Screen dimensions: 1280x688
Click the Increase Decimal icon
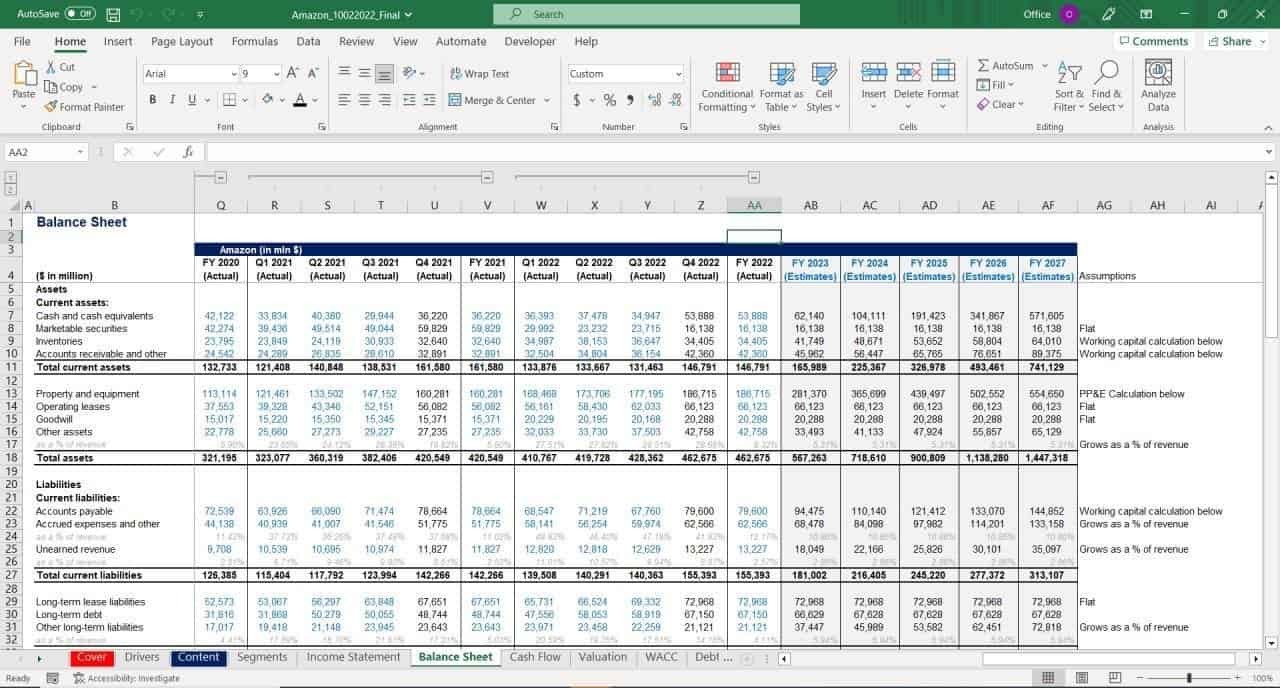654,99
